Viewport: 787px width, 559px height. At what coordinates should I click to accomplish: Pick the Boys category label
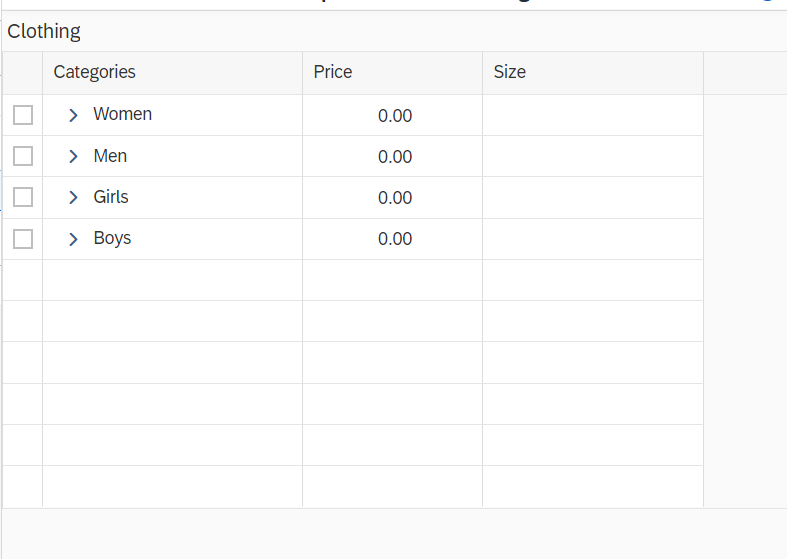(112, 238)
